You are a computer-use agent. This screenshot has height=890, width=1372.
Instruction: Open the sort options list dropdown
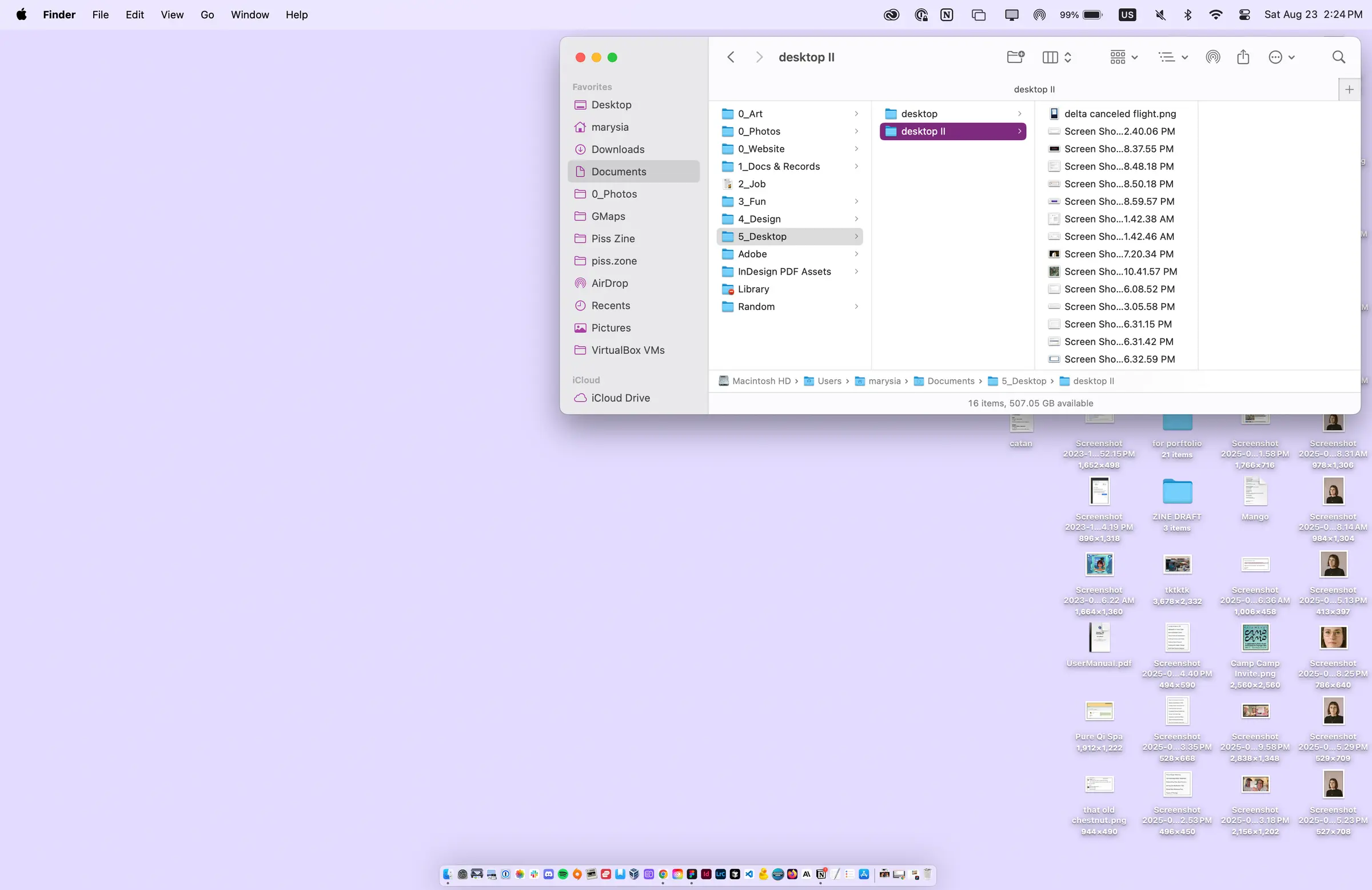1172,57
